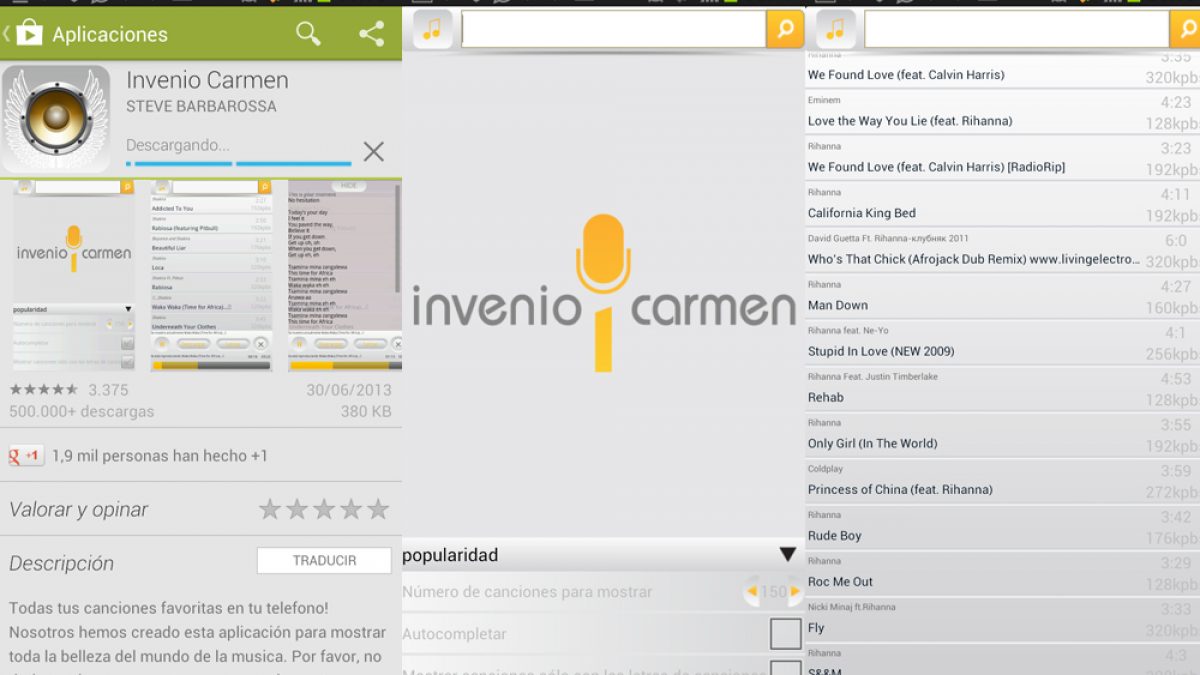Image resolution: width=1200 pixels, height=675 pixels.
Task: Rate the app five stars
Action: (x=377, y=509)
